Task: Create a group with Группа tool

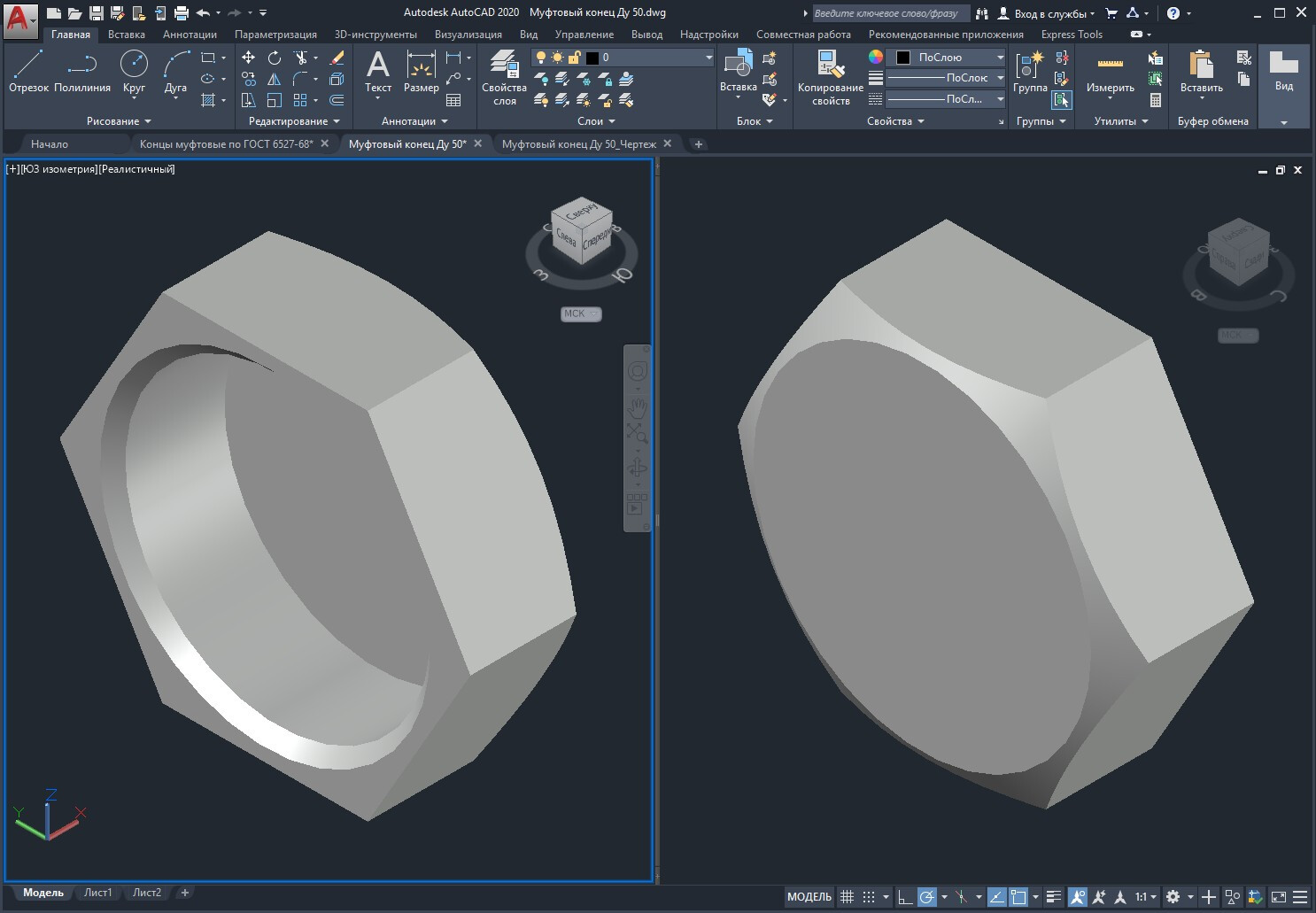Action: coord(1030,71)
